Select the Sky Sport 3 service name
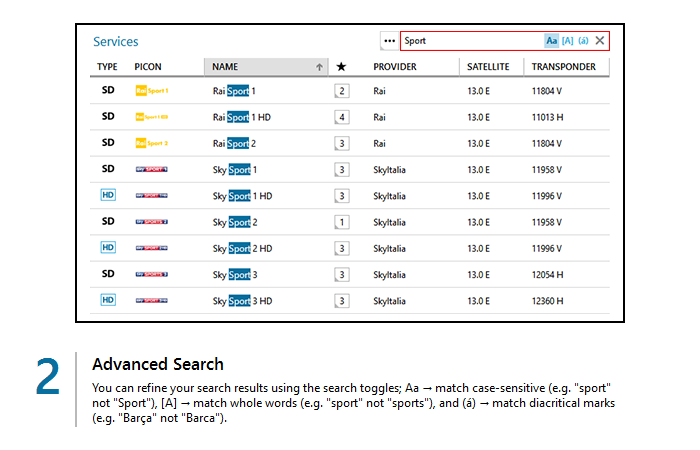 tap(235, 273)
